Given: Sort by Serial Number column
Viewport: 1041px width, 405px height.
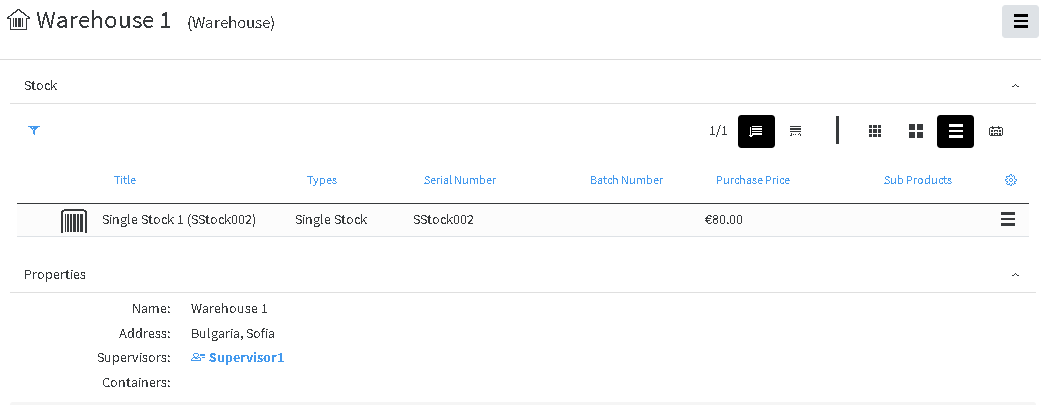Looking at the screenshot, I should click(459, 180).
